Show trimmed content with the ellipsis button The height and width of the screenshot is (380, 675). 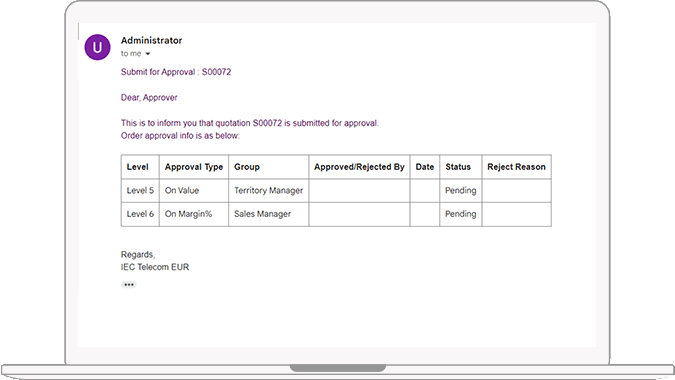click(128, 284)
